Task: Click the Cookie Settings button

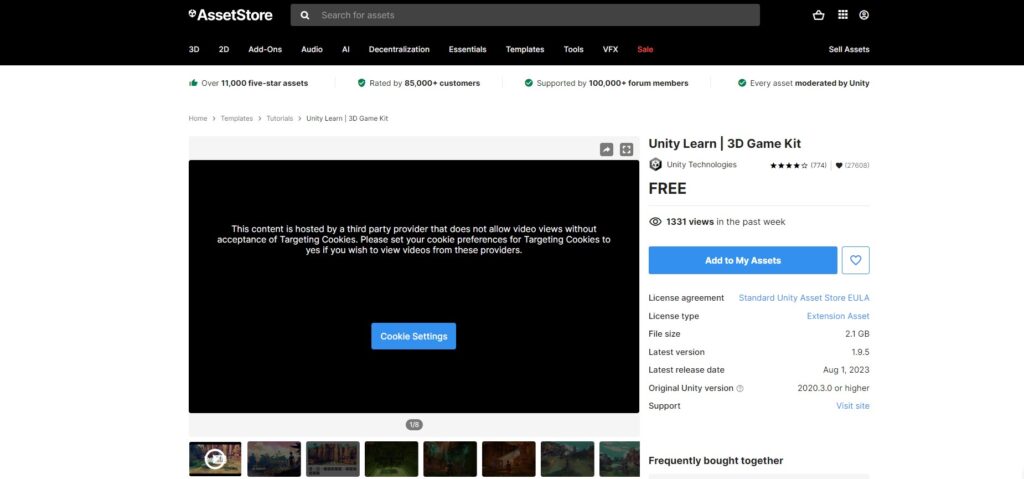Action: point(413,336)
